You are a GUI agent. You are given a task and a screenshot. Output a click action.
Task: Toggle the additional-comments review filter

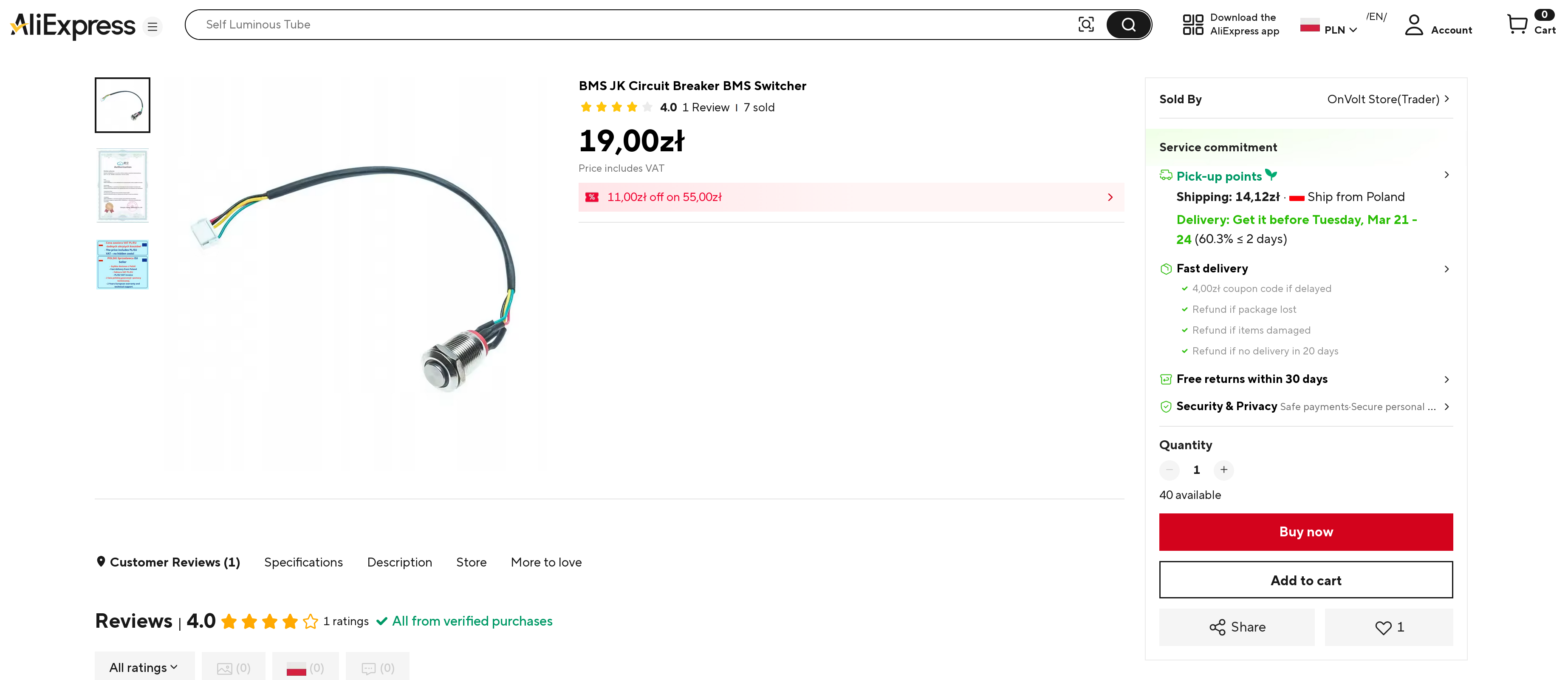(377, 668)
